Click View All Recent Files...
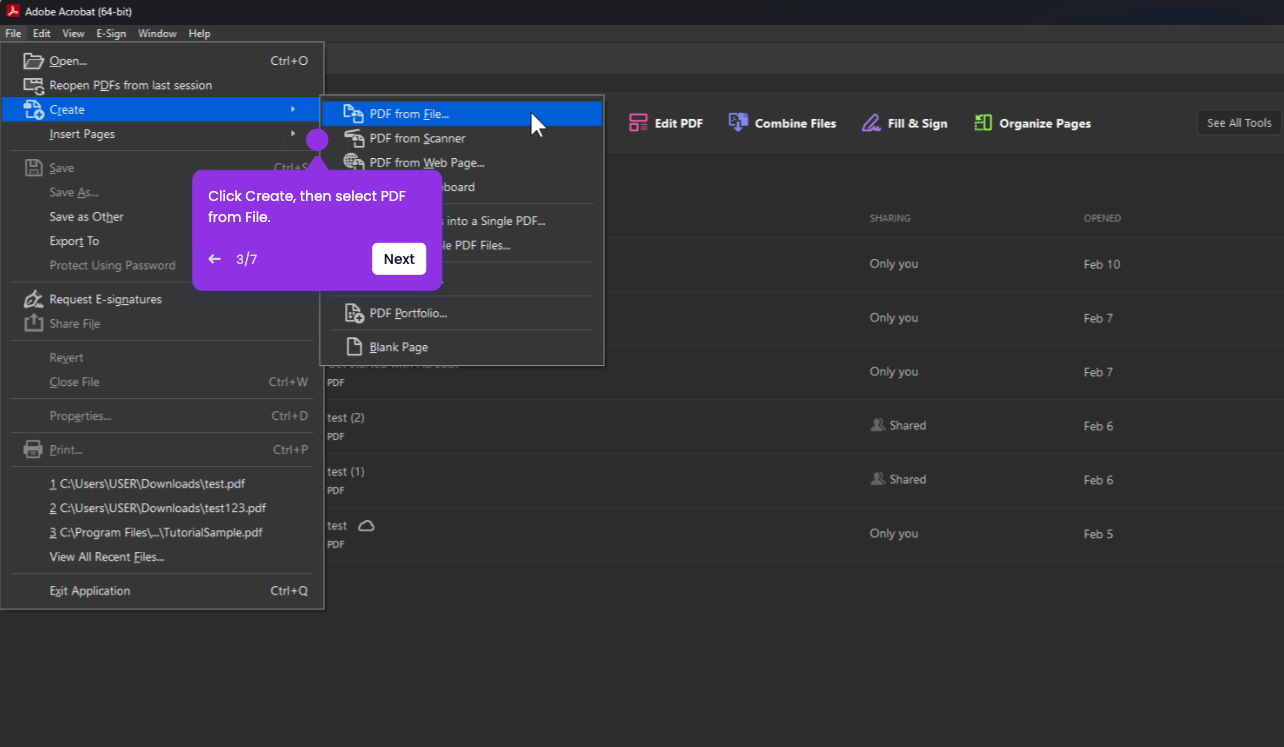 tap(107, 557)
